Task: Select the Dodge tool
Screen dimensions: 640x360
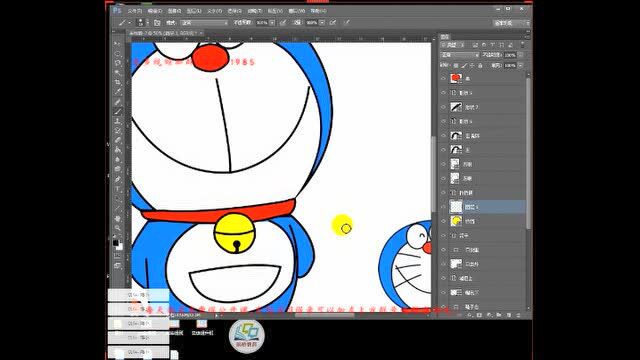Action: (x=118, y=169)
